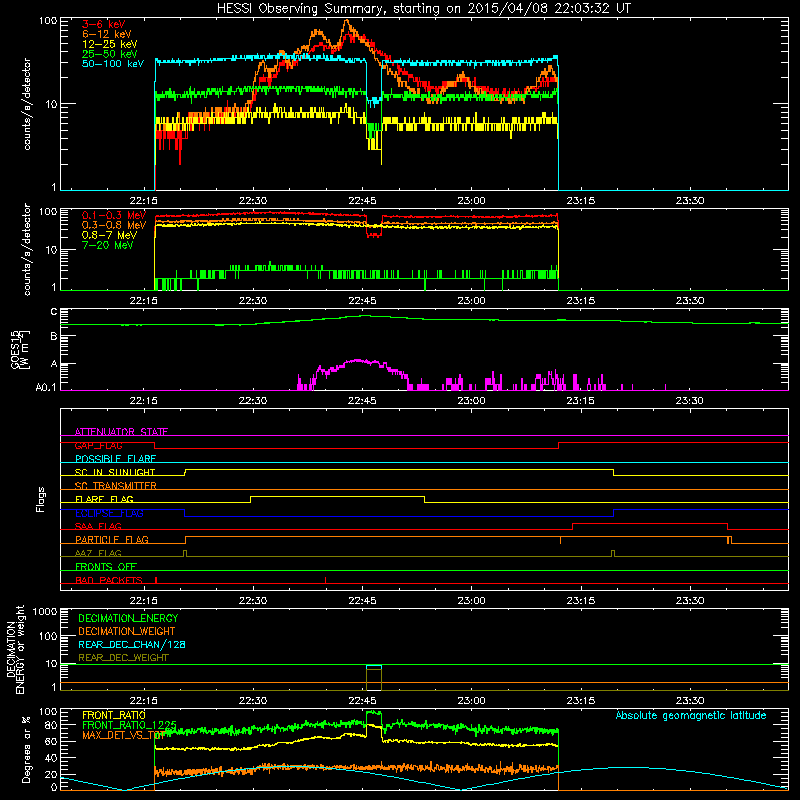Click the 7-20 MeV legend entry
Screen dimensions: 800x800
click(107, 245)
